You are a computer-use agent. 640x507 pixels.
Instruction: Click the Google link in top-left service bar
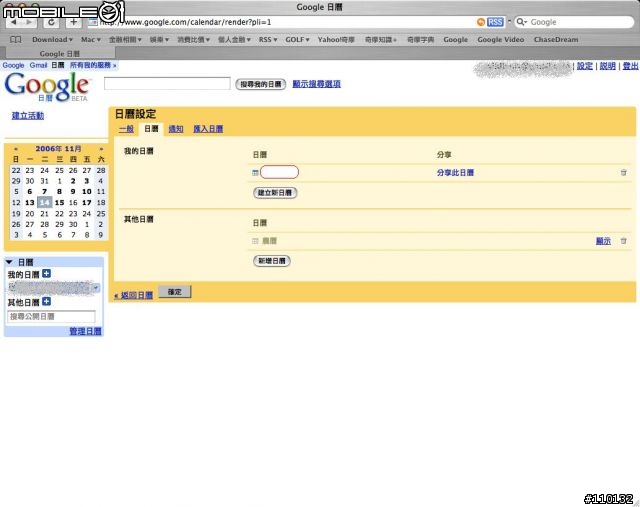pyautogui.click(x=13, y=65)
